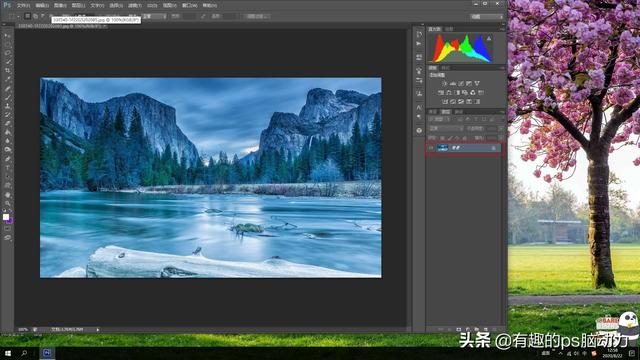640x360 pixels.
Task: Click the histogram cache warning triangle
Action: [489, 38]
